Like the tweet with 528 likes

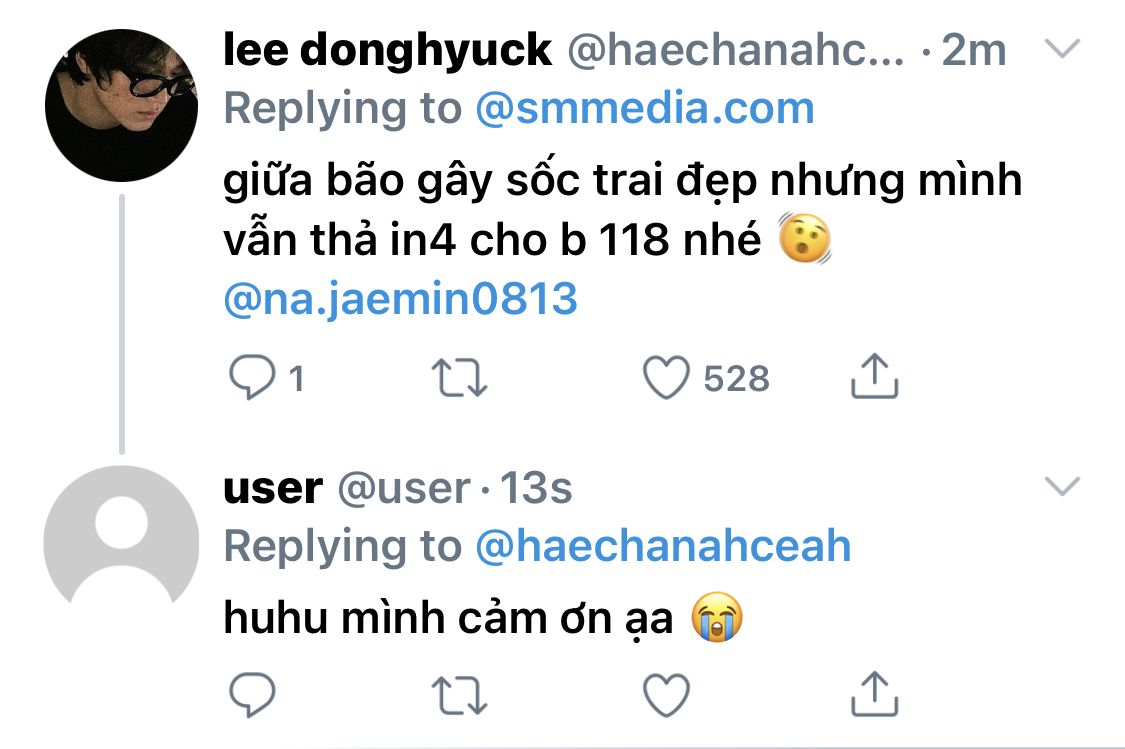666,377
